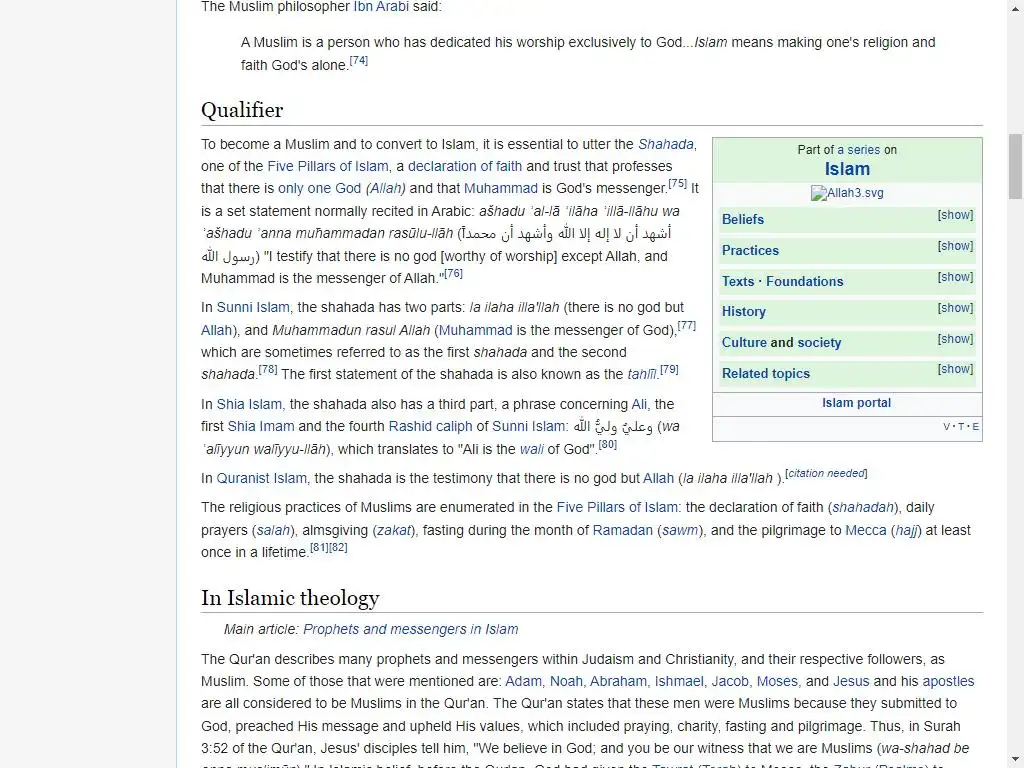This screenshot has height=768, width=1024.
Task: Open the Islam title link in sidebar
Action: pyautogui.click(x=847, y=169)
